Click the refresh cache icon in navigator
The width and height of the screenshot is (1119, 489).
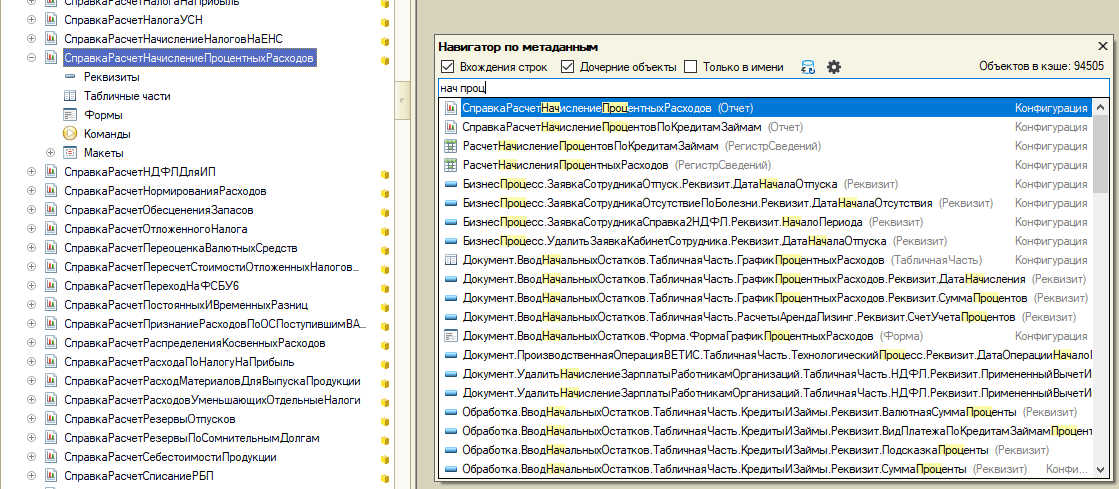pyautogui.click(x=808, y=67)
